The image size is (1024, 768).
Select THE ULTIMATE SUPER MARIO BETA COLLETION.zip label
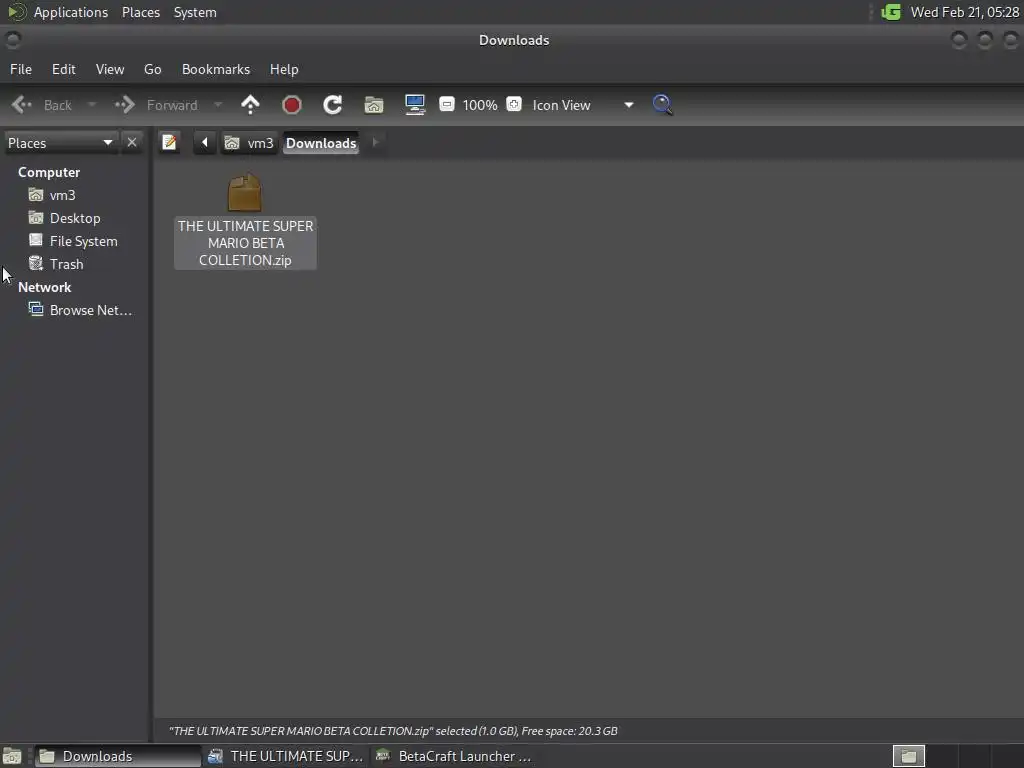246,243
